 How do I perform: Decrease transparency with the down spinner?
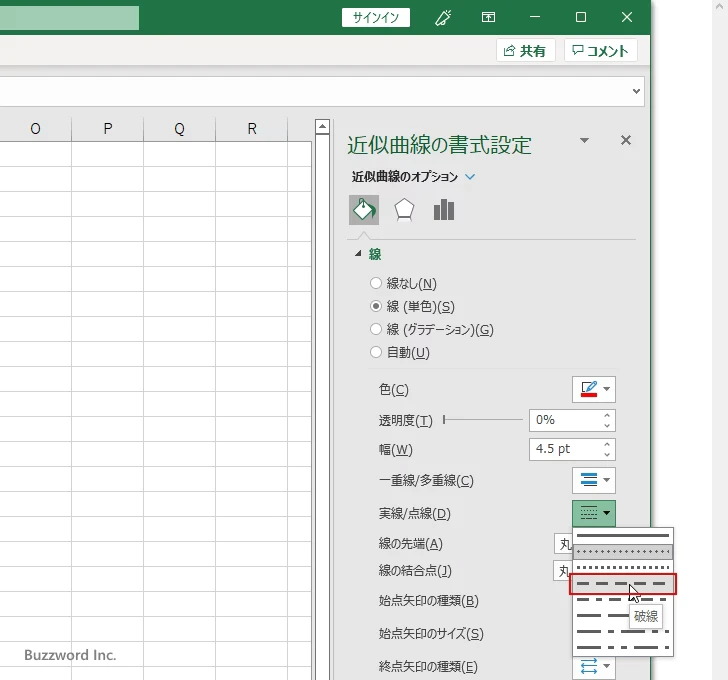tap(607, 426)
